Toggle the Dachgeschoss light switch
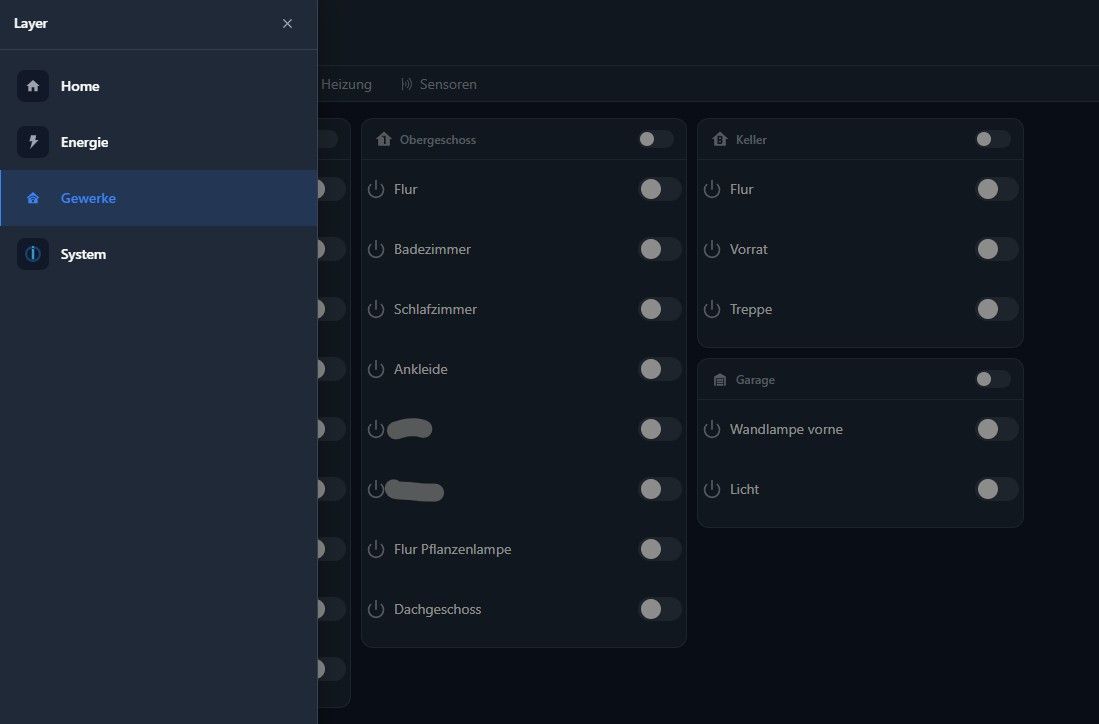The image size is (1099, 724). tap(660, 609)
